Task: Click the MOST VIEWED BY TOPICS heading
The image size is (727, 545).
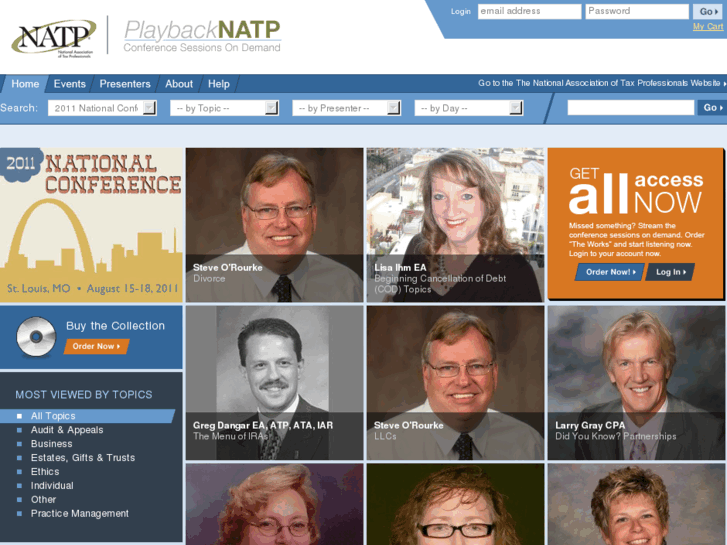Action: pos(83,395)
